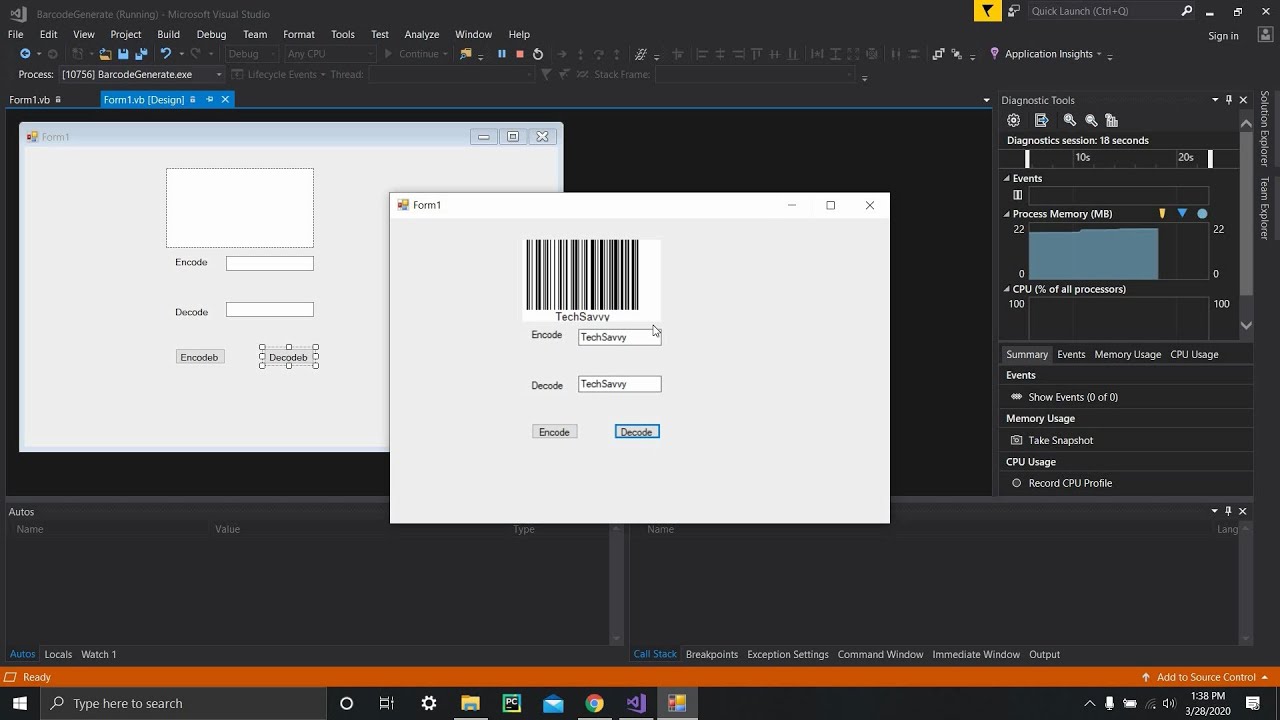Click the Save All toolbar icon
The height and width of the screenshot is (720, 1280).
[x=141, y=54]
